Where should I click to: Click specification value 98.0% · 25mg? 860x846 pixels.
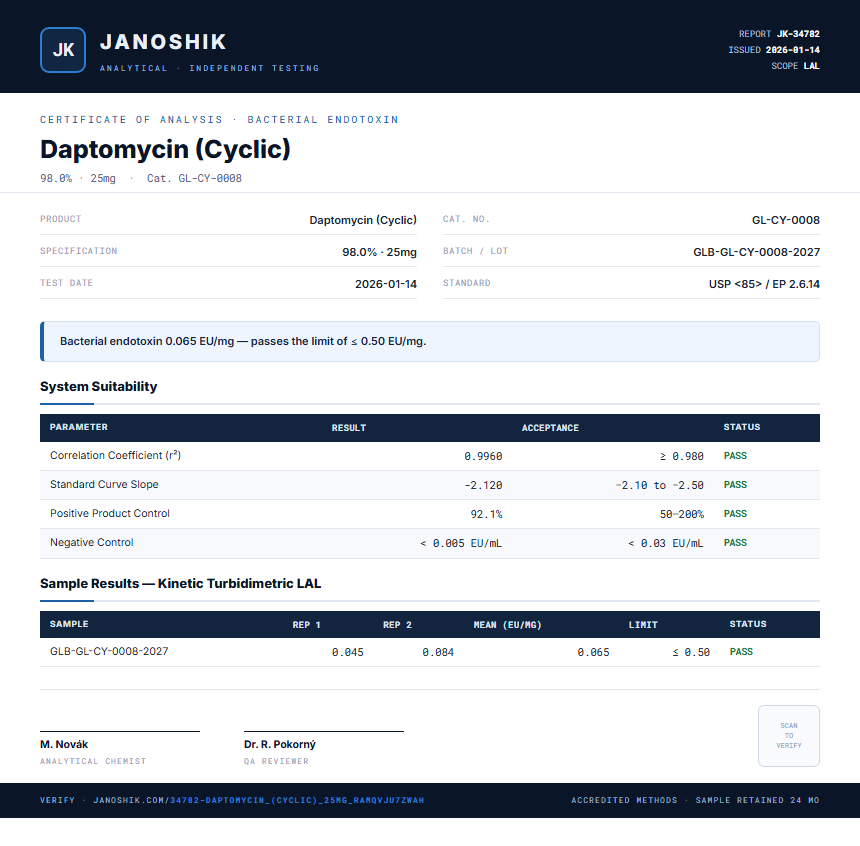379,252
